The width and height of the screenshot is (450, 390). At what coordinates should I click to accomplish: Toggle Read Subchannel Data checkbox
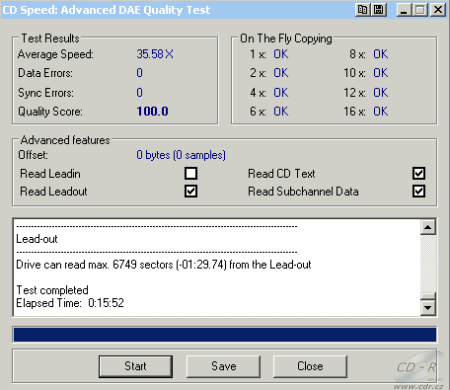tap(419, 191)
